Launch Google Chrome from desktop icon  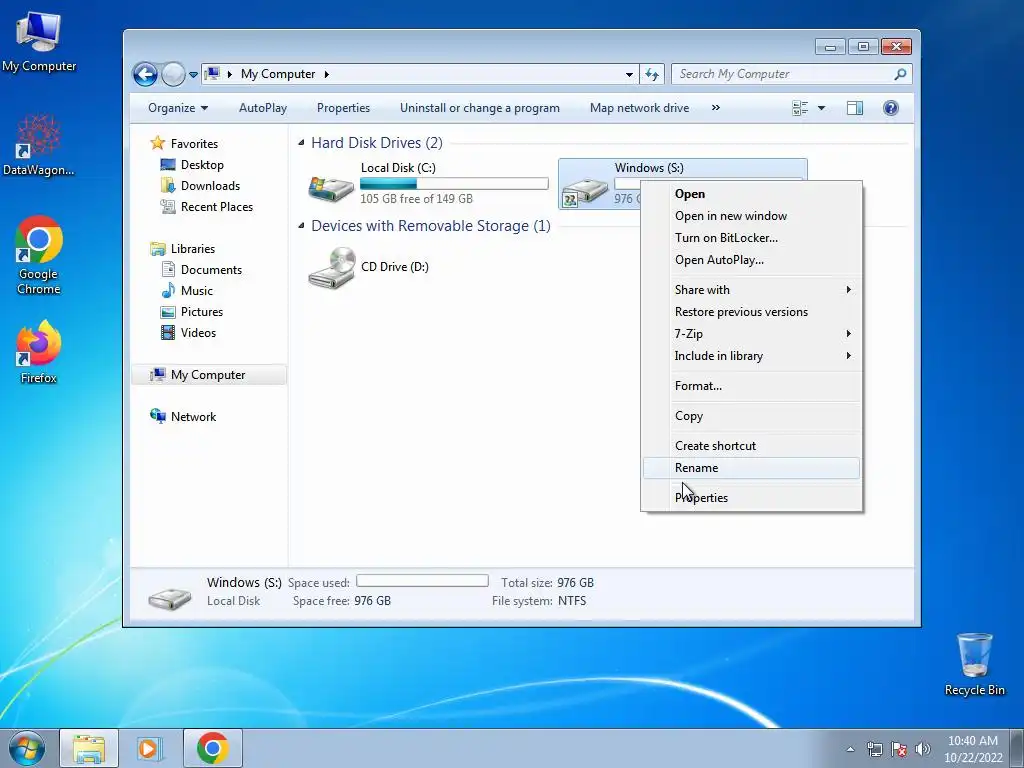pyautogui.click(x=39, y=255)
